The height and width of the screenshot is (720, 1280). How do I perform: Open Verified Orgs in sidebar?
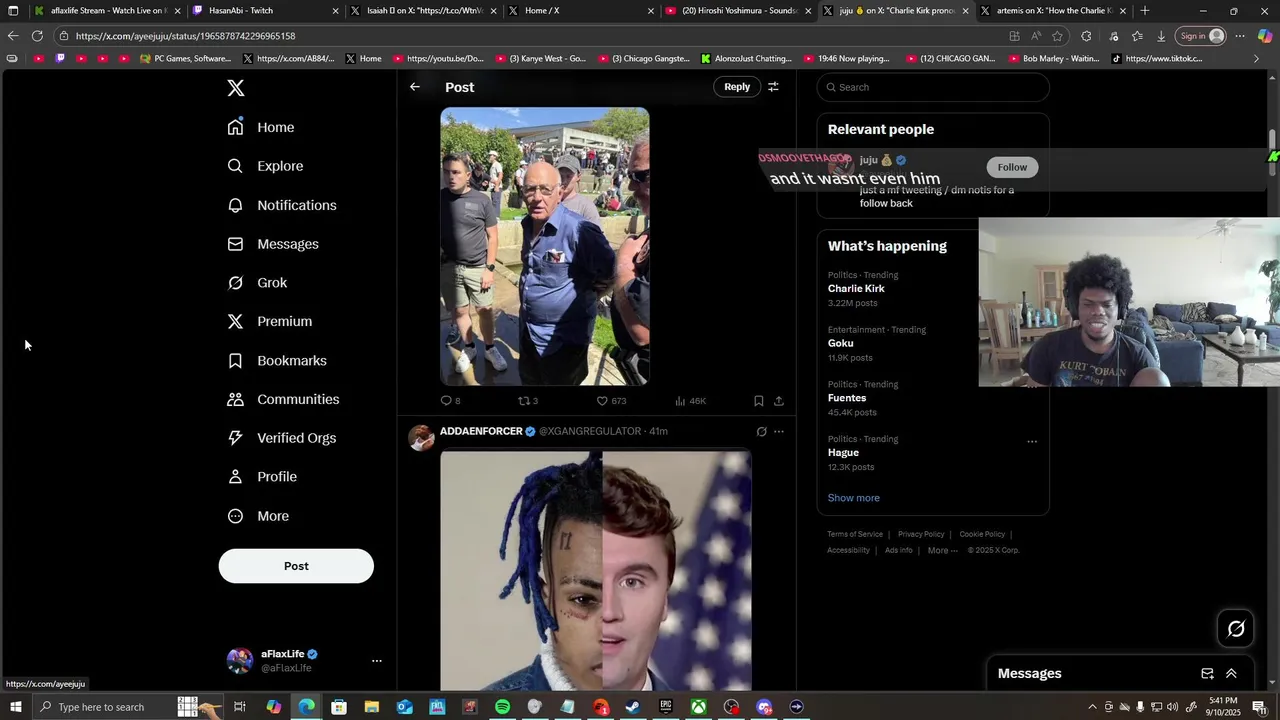[x=281, y=438]
